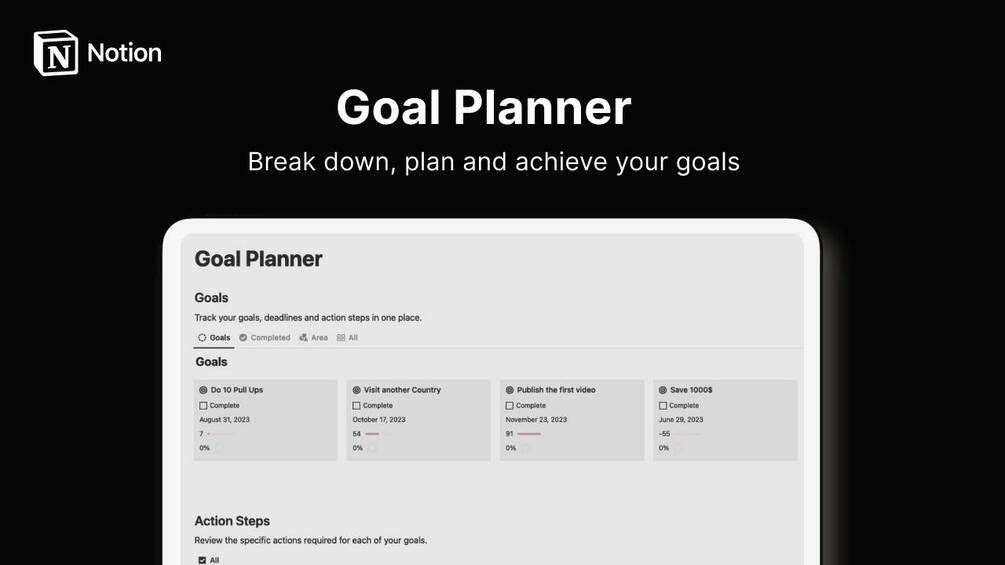Open the Save 1000$ goal title
Screen dimensions: 1005x565
pos(691,389)
